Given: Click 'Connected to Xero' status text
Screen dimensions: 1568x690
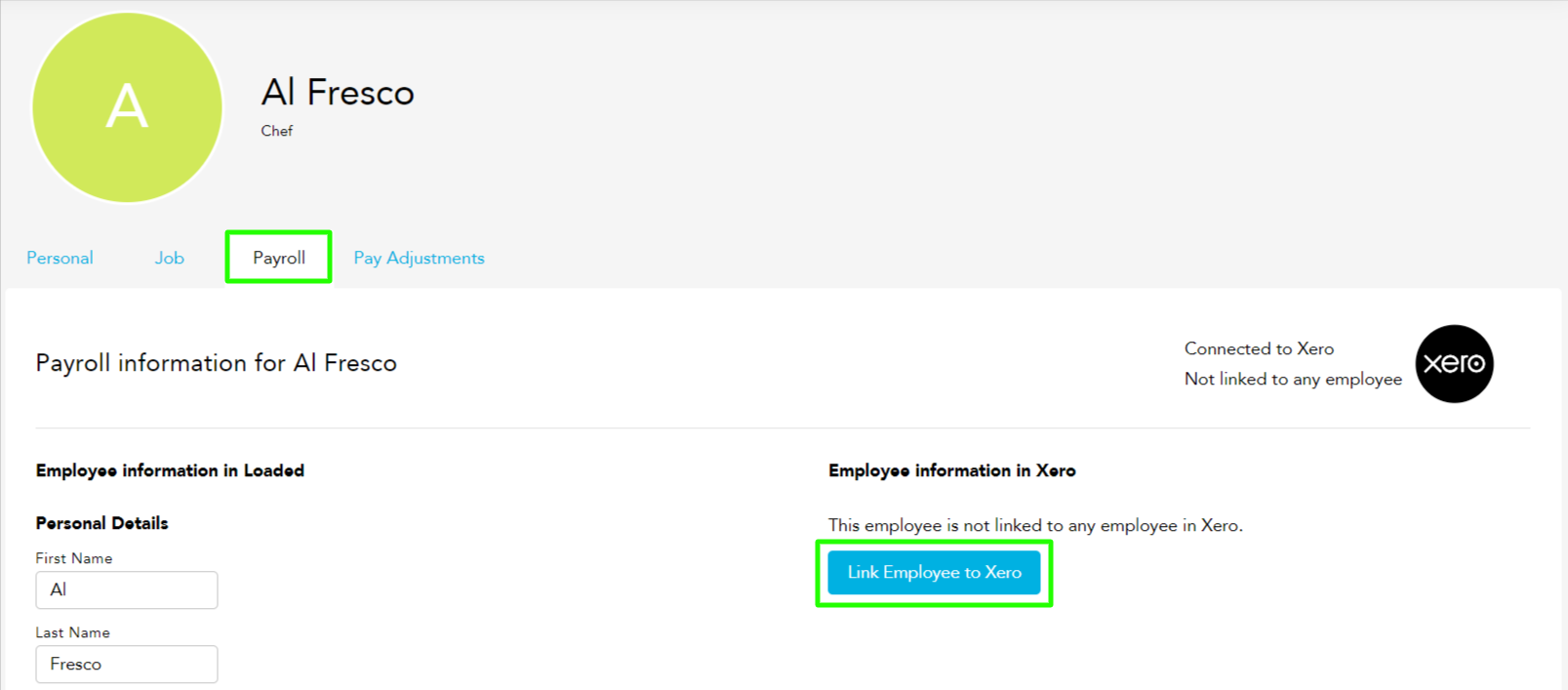Looking at the screenshot, I should [1259, 348].
